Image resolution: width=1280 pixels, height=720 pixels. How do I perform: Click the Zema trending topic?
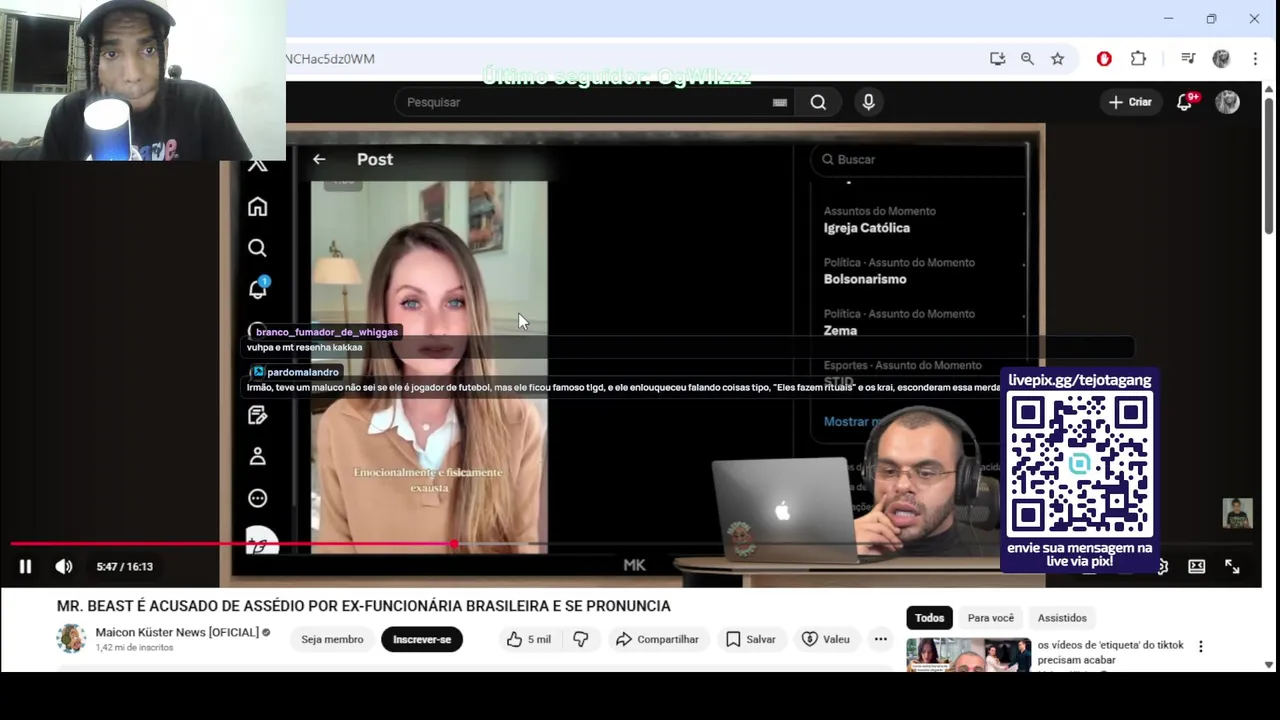[840, 330]
